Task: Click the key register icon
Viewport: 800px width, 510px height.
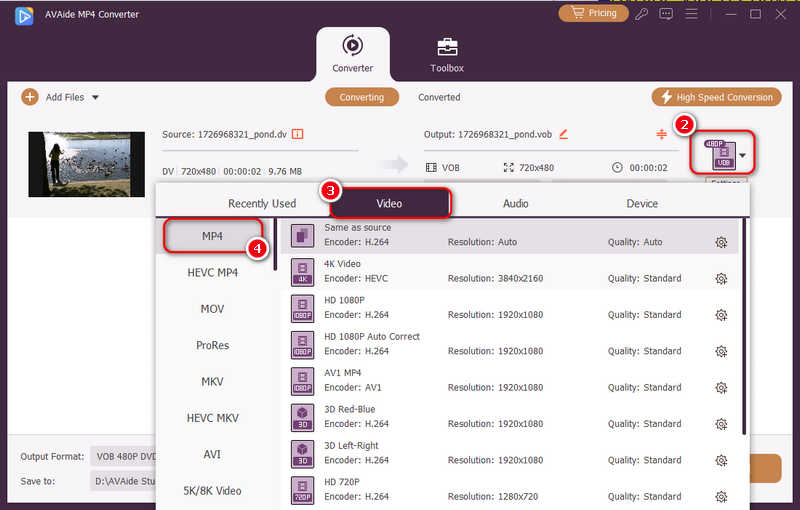Action: pos(641,14)
